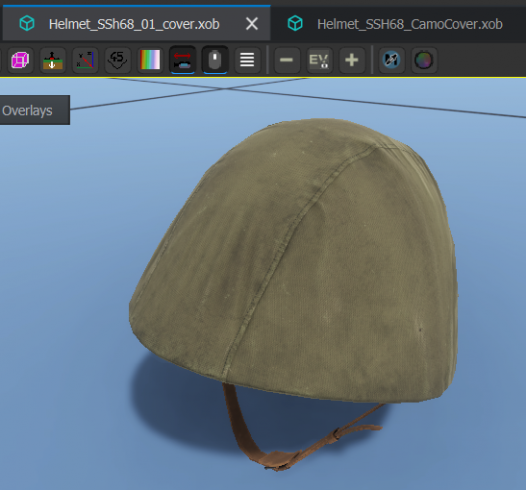526x490 pixels.
Task: Click the teal cube icon on CamoCover tab
Action: (x=295, y=24)
